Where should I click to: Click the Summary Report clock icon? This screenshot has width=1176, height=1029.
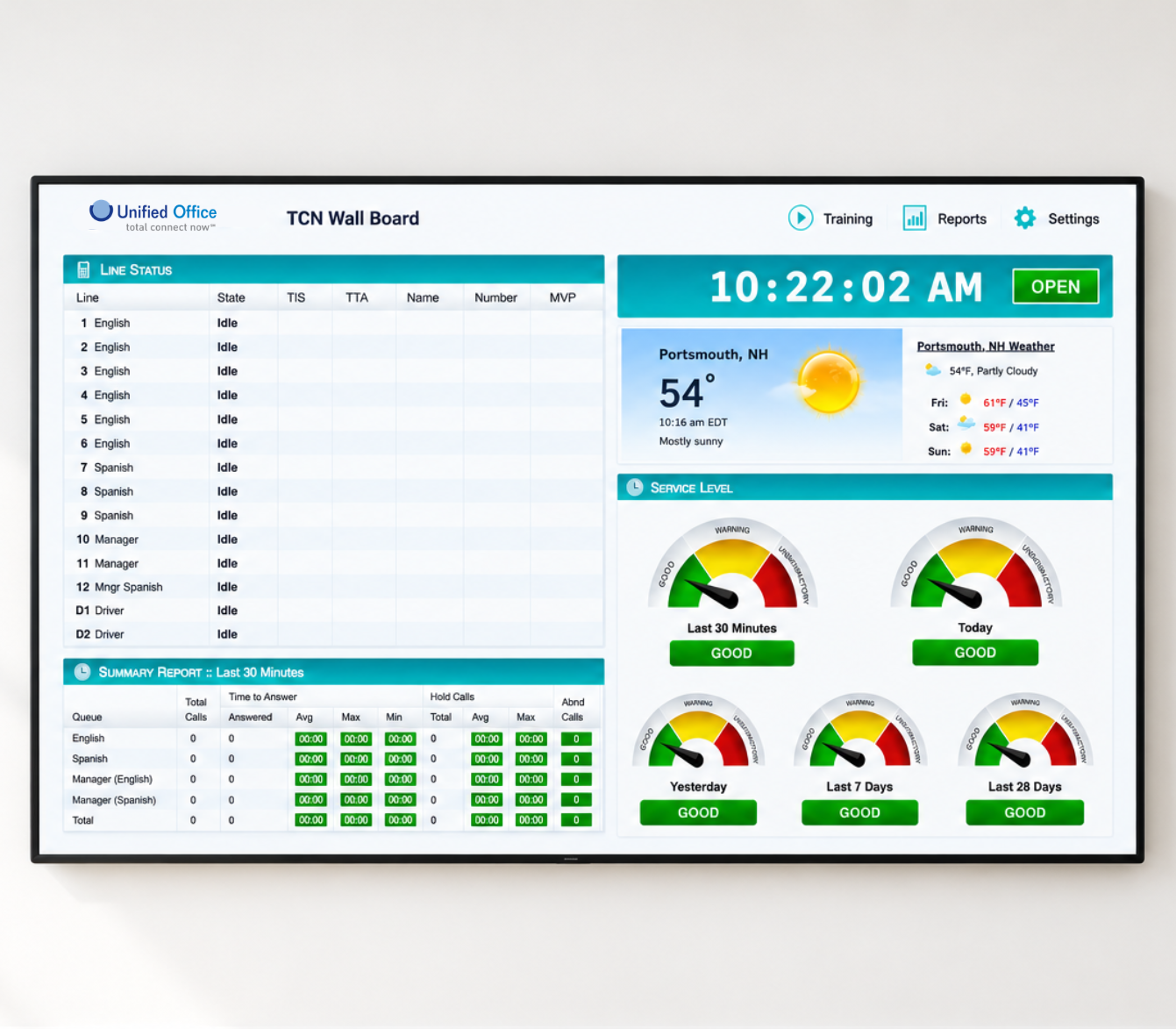coord(82,672)
